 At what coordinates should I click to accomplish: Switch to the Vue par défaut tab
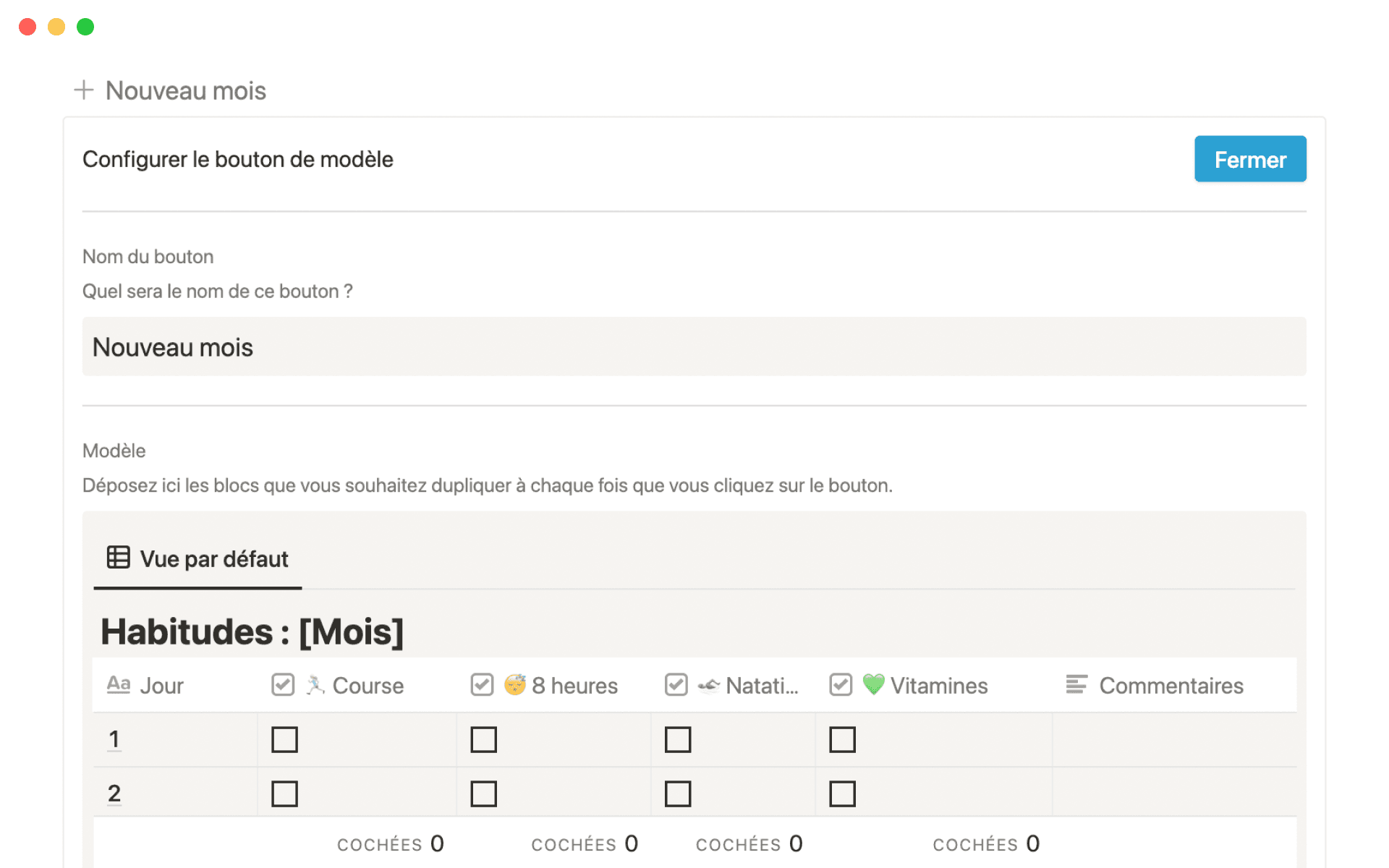pyautogui.click(x=214, y=558)
